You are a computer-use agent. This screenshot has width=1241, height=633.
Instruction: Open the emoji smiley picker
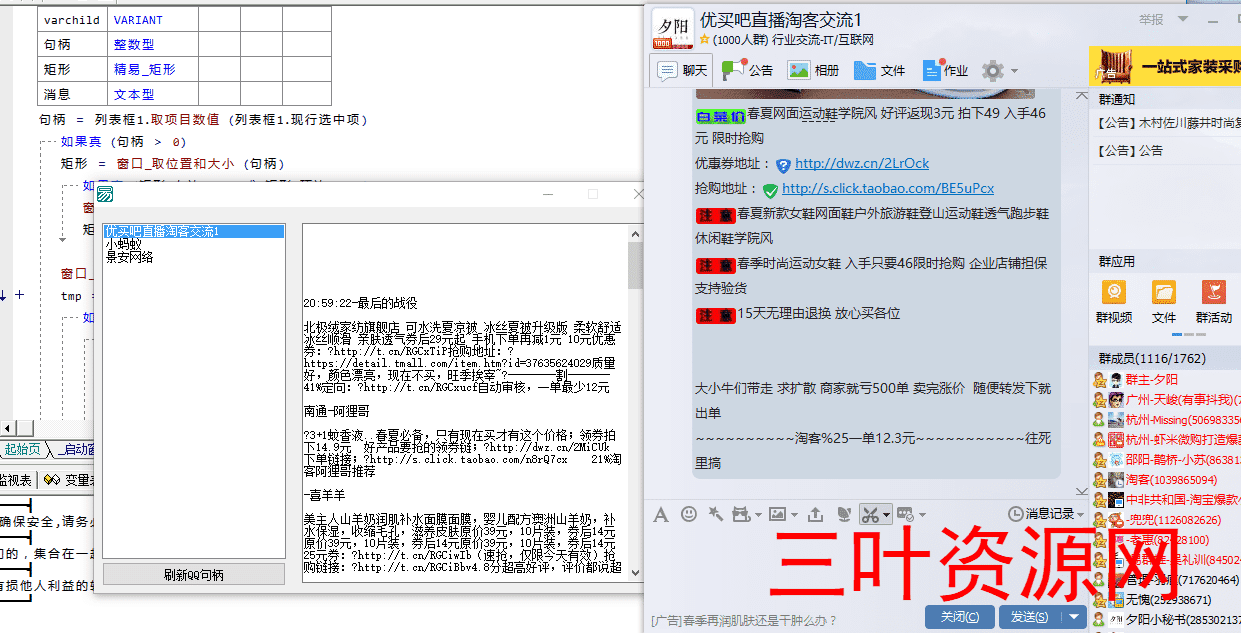[x=688, y=514]
